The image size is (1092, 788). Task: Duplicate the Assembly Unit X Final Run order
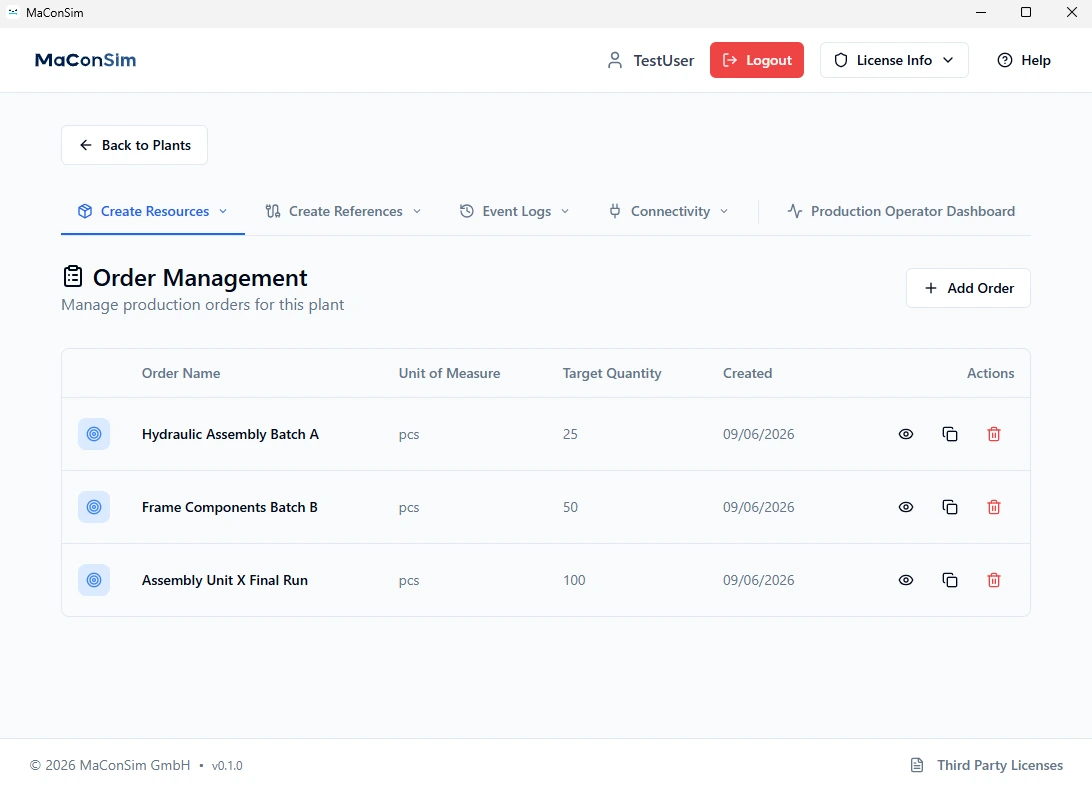click(950, 580)
